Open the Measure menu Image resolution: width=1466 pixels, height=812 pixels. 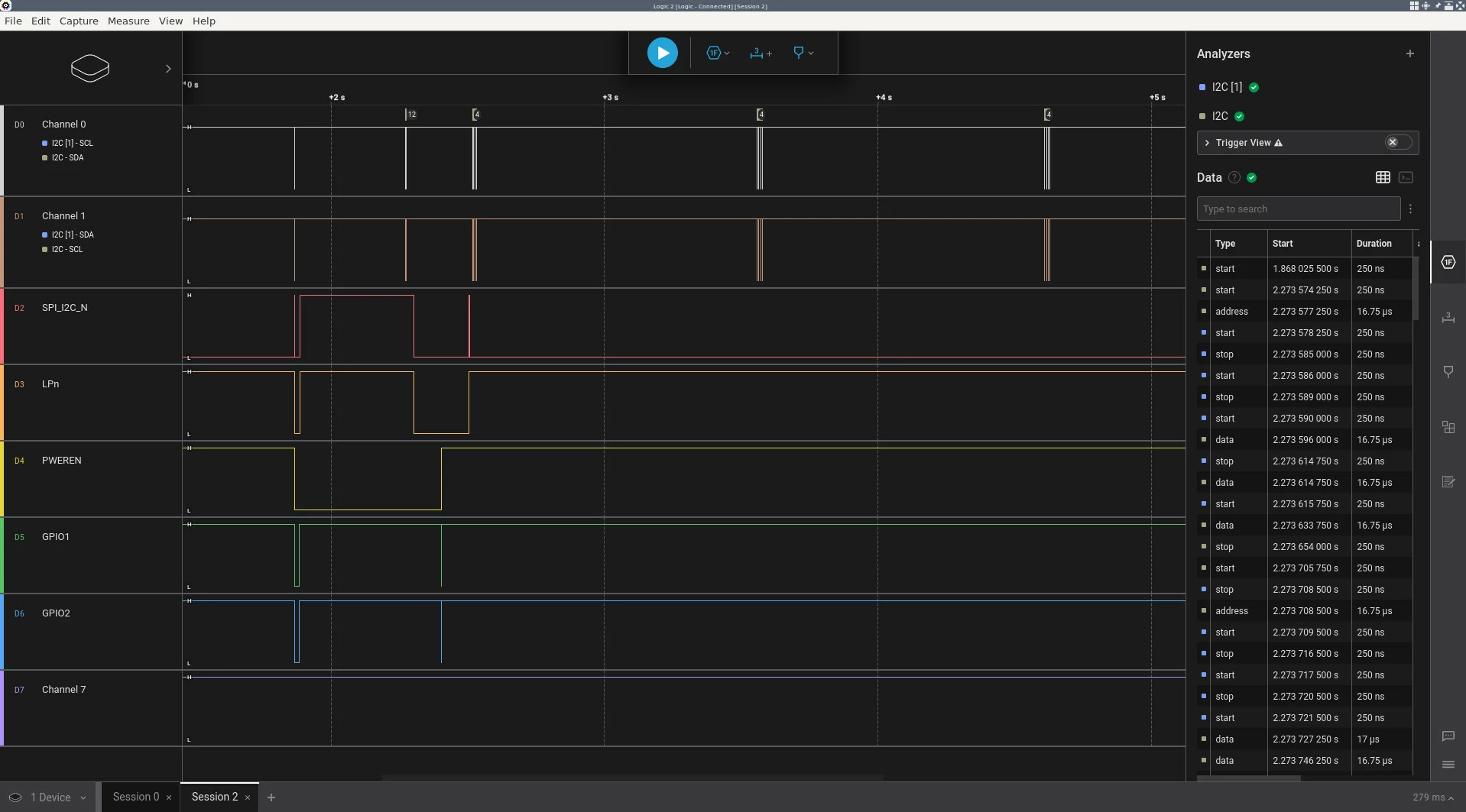(128, 21)
